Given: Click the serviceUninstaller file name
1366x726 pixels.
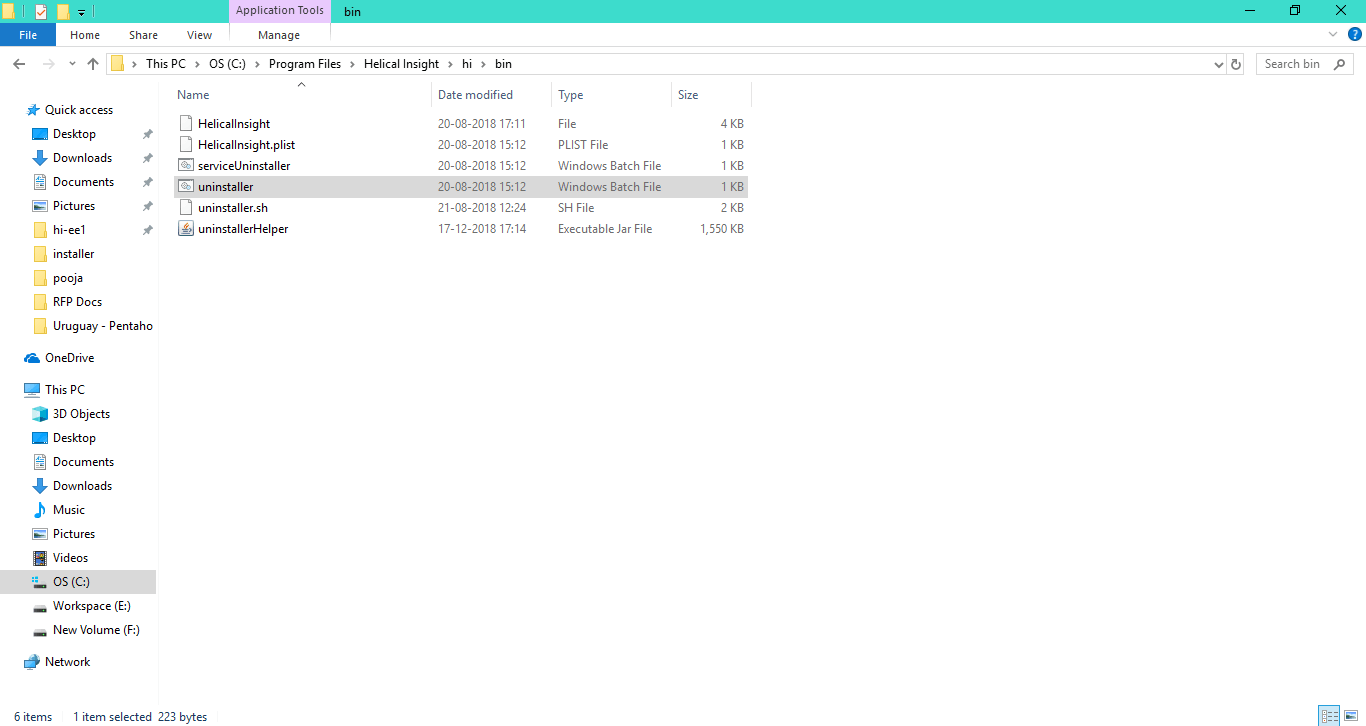Looking at the screenshot, I should coord(244,166).
